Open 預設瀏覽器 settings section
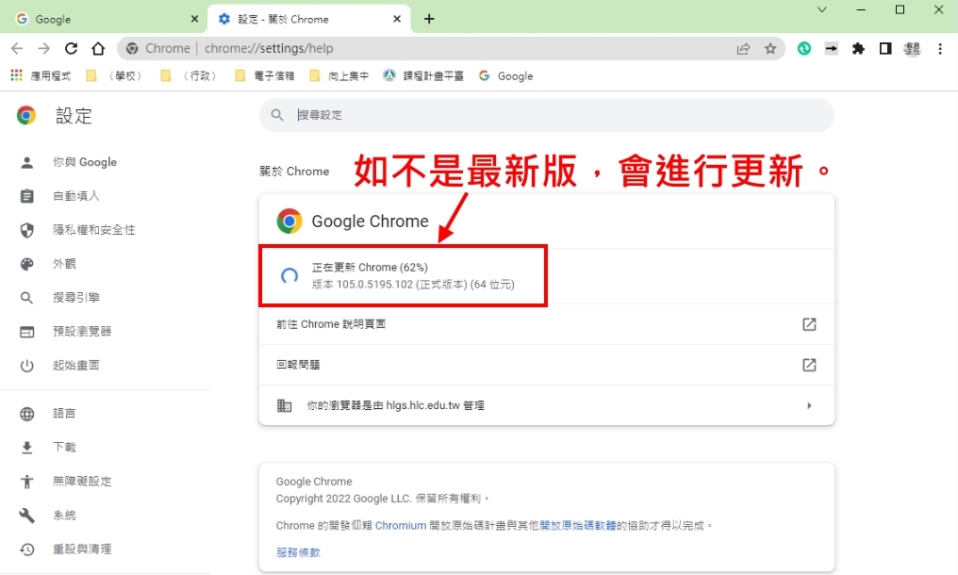958x575 pixels. pyautogui.click(x=82, y=331)
